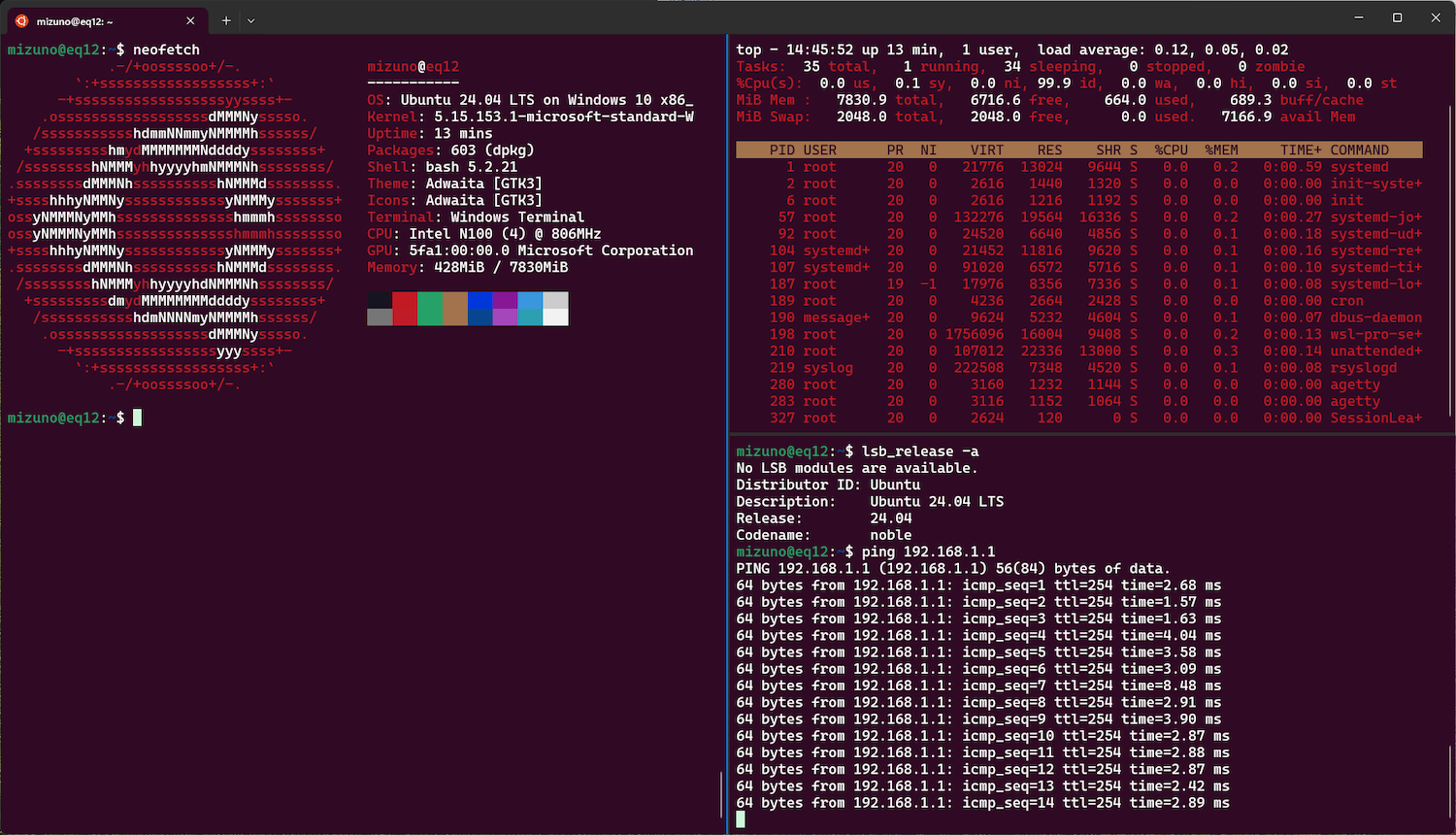Click the cursor below ping output

click(741, 819)
